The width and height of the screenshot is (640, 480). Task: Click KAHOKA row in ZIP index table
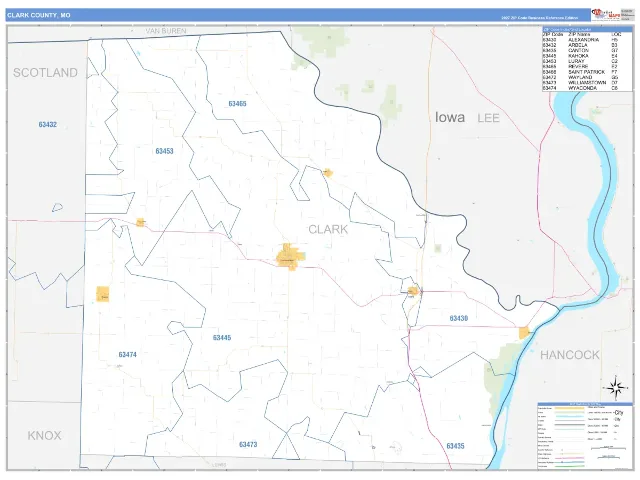tap(581, 56)
